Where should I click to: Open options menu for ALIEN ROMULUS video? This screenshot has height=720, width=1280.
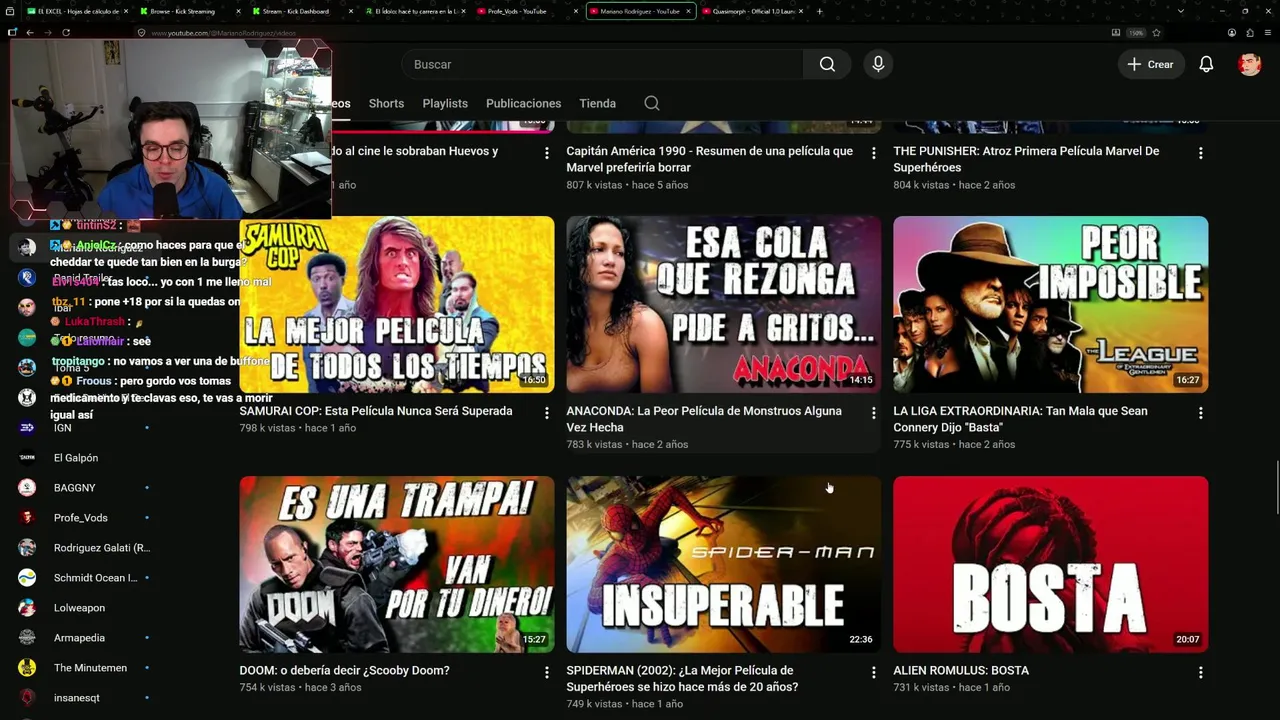pos(1201,673)
